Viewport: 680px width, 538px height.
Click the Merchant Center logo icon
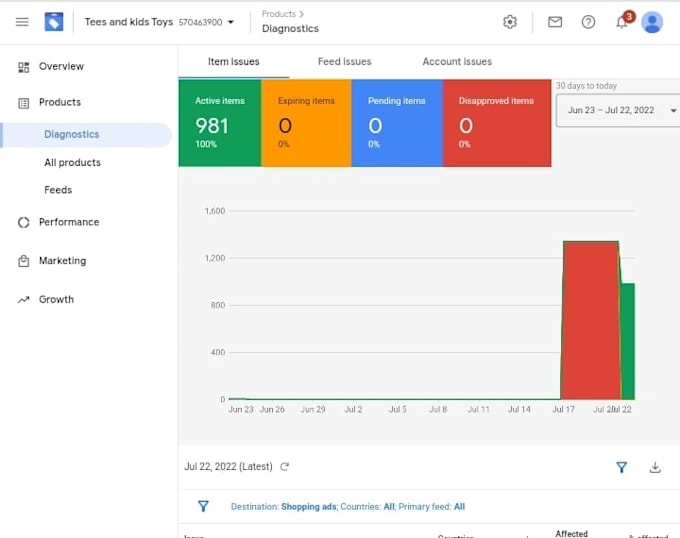pyautogui.click(x=54, y=22)
